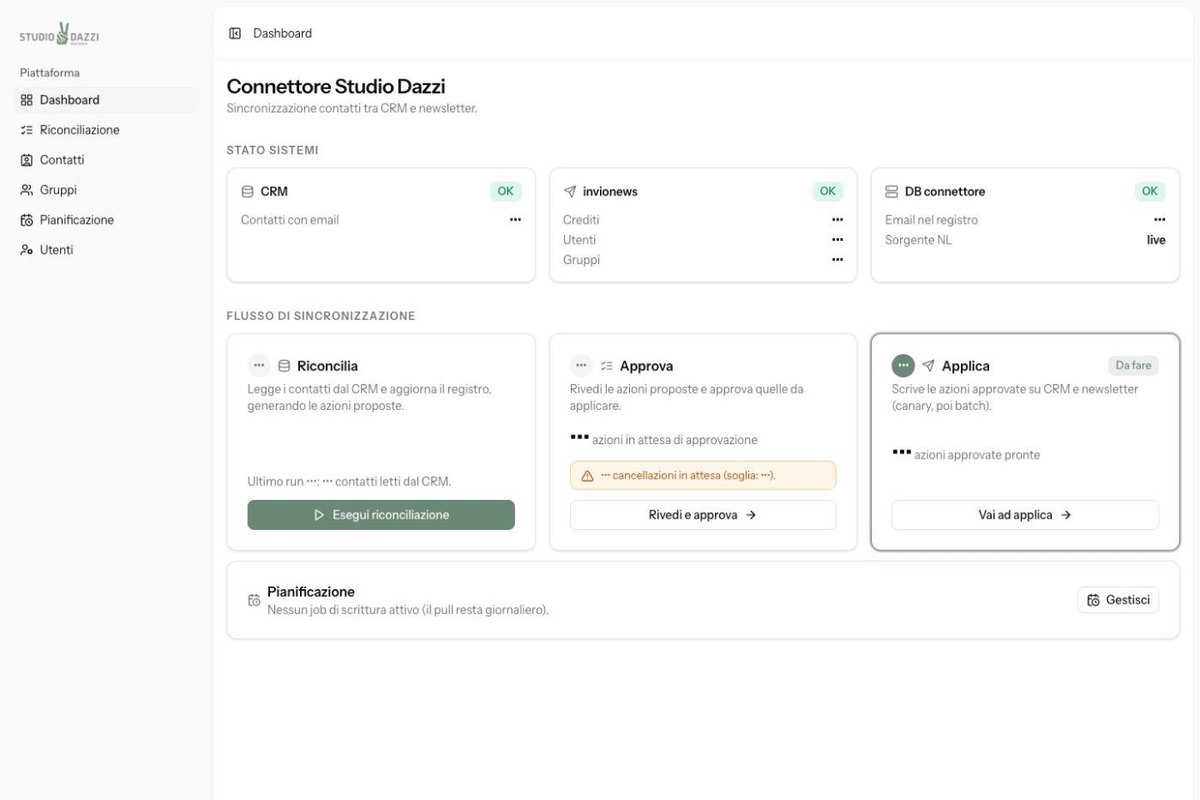Click the azioni approvate pronte text
1200x800 pixels.
tap(966, 455)
